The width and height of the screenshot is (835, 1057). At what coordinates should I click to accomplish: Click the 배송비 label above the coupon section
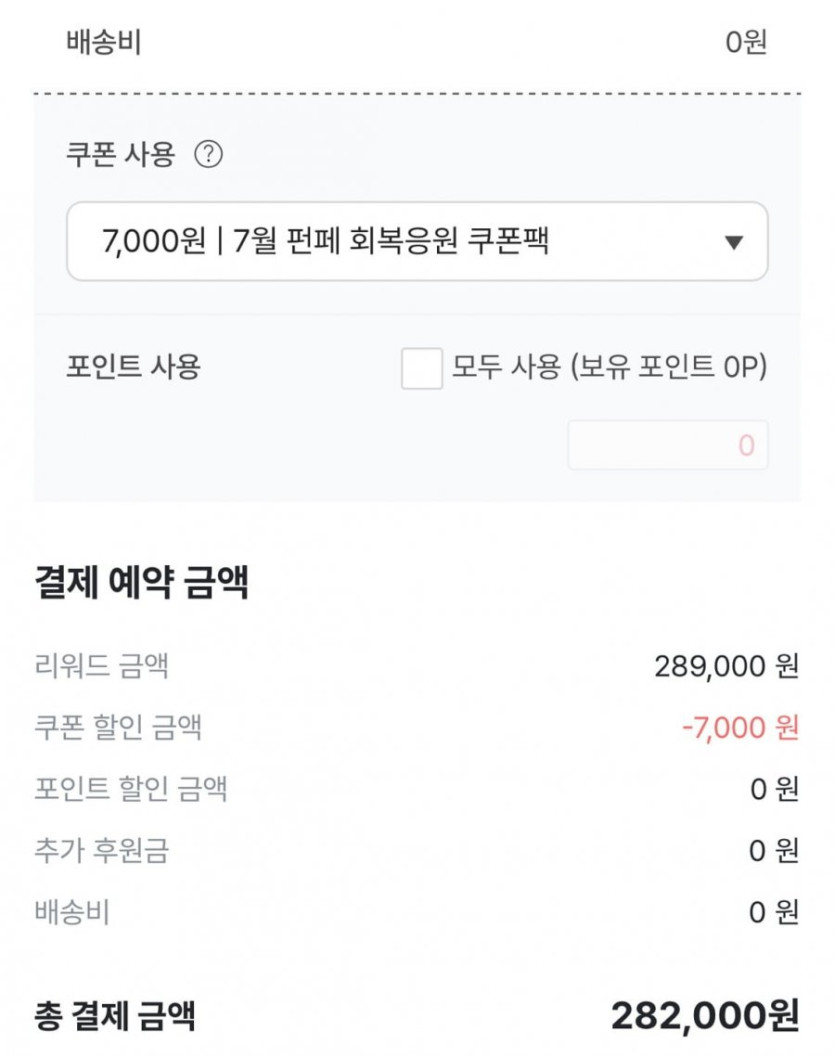tap(103, 44)
